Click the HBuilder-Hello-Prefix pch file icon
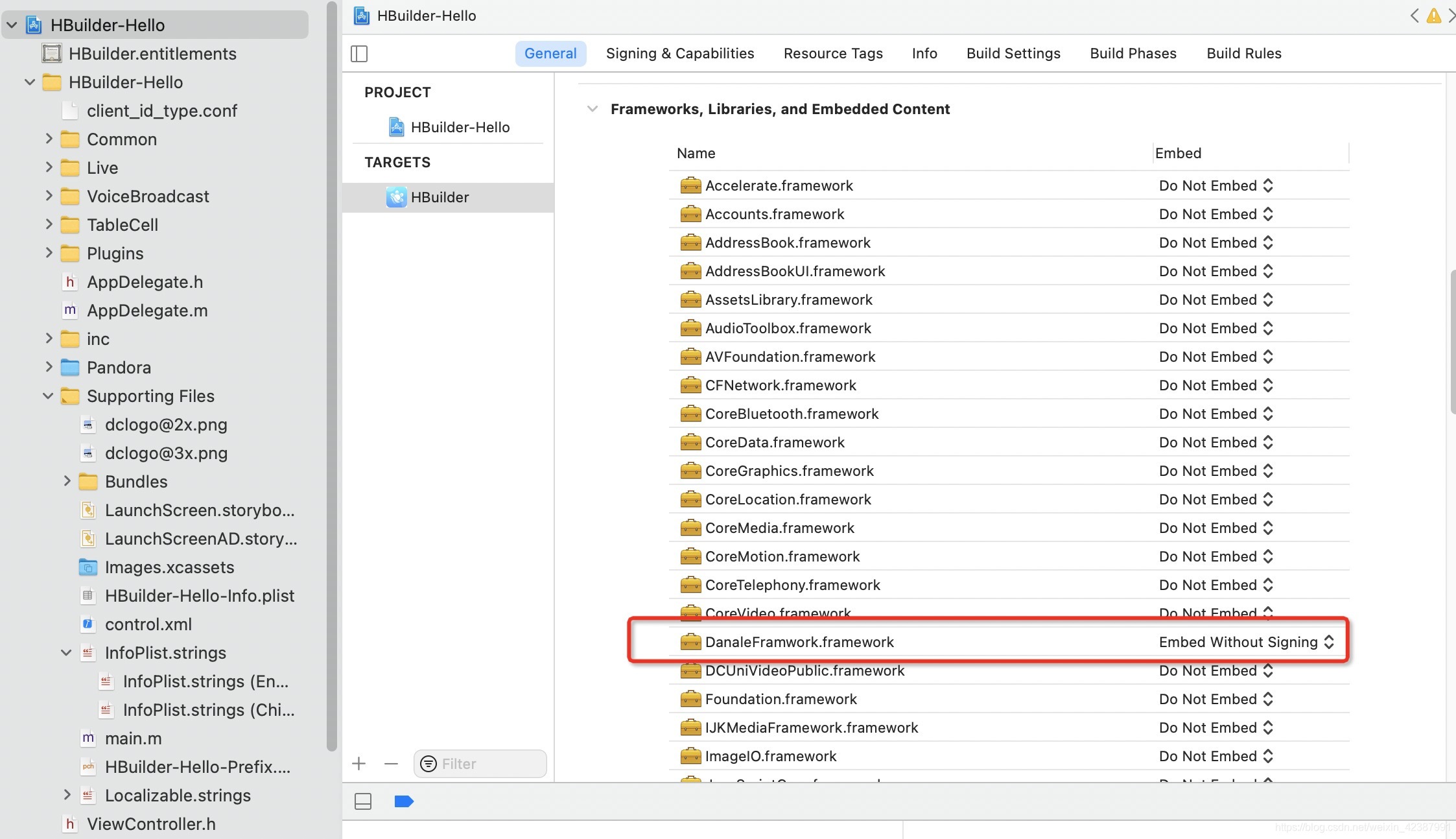 pos(88,767)
